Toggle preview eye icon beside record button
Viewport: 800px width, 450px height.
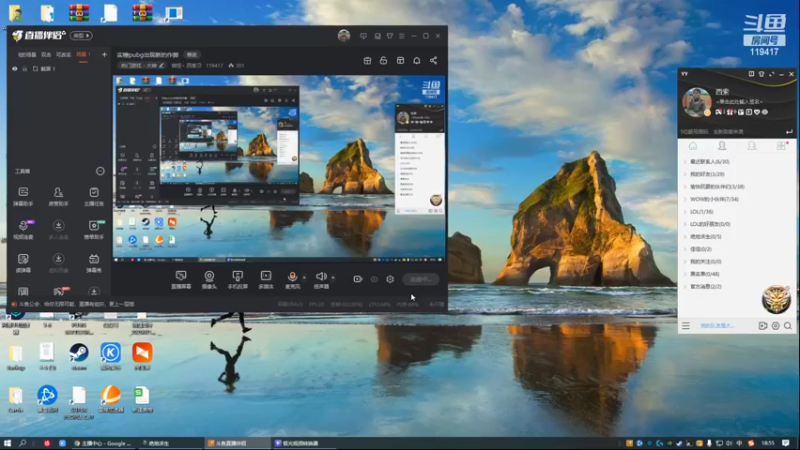pos(374,279)
